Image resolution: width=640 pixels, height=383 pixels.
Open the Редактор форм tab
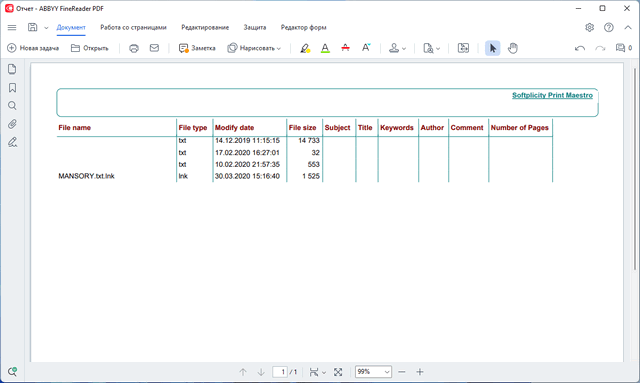pos(303,27)
